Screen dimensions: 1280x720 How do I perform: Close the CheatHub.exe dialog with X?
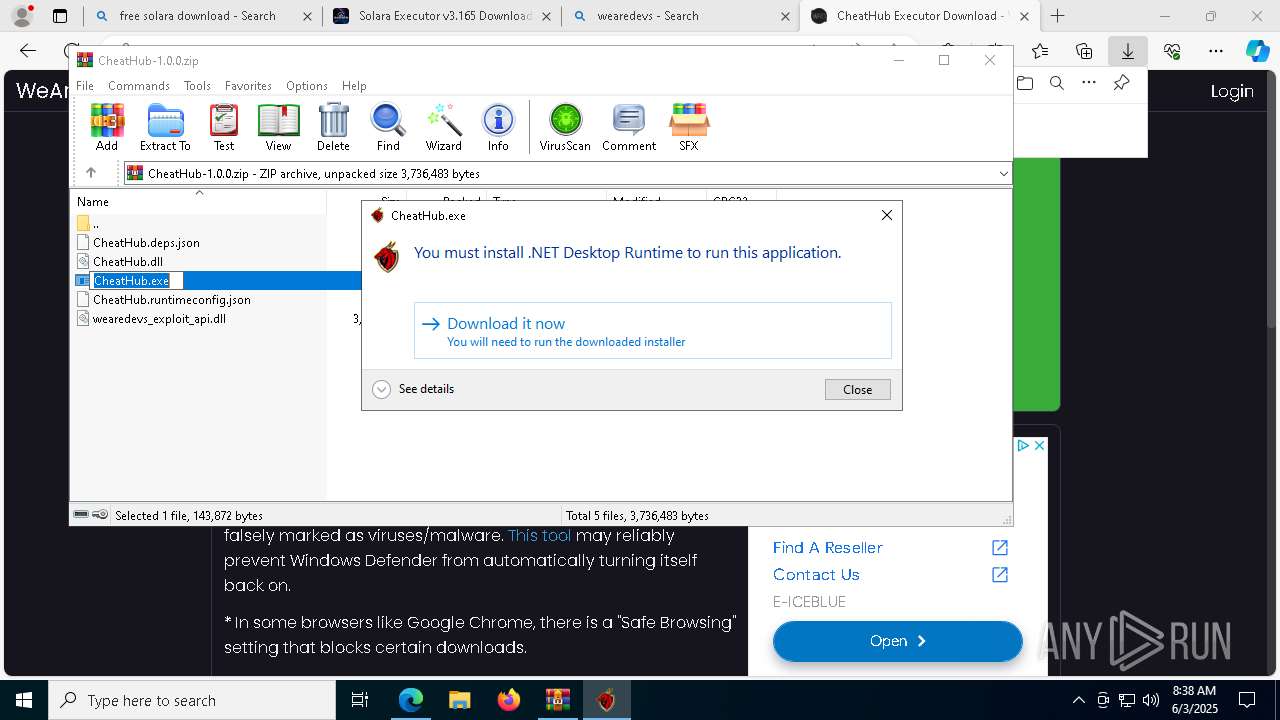pyautogui.click(x=886, y=215)
